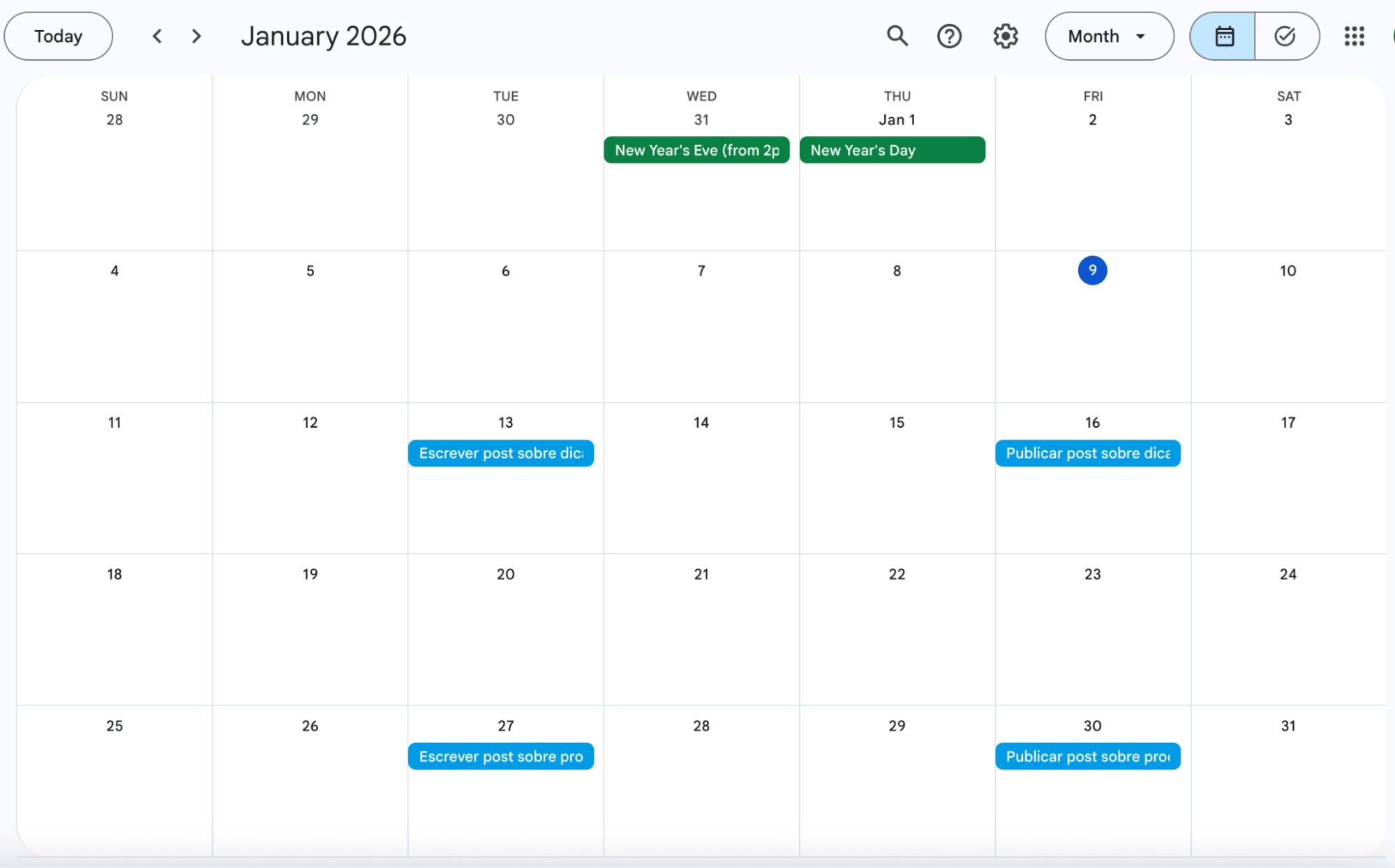This screenshot has height=868, width=1395.
Task: Click the previous month chevron
Action: 157,36
